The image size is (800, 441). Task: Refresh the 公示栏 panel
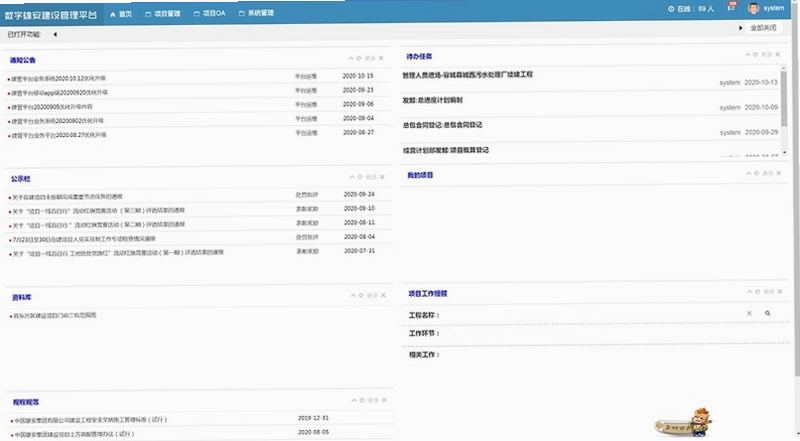pyautogui.click(x=360, y=177)
